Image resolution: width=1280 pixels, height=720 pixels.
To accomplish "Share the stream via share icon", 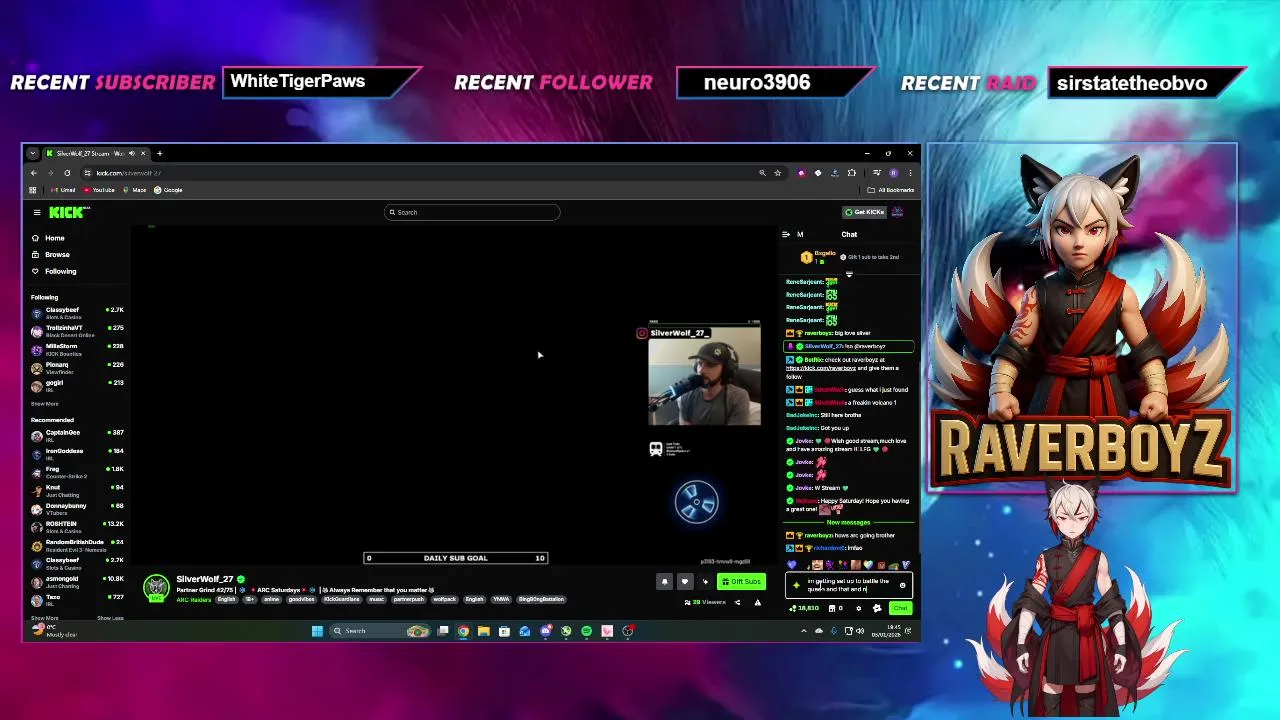I will 738,602.
